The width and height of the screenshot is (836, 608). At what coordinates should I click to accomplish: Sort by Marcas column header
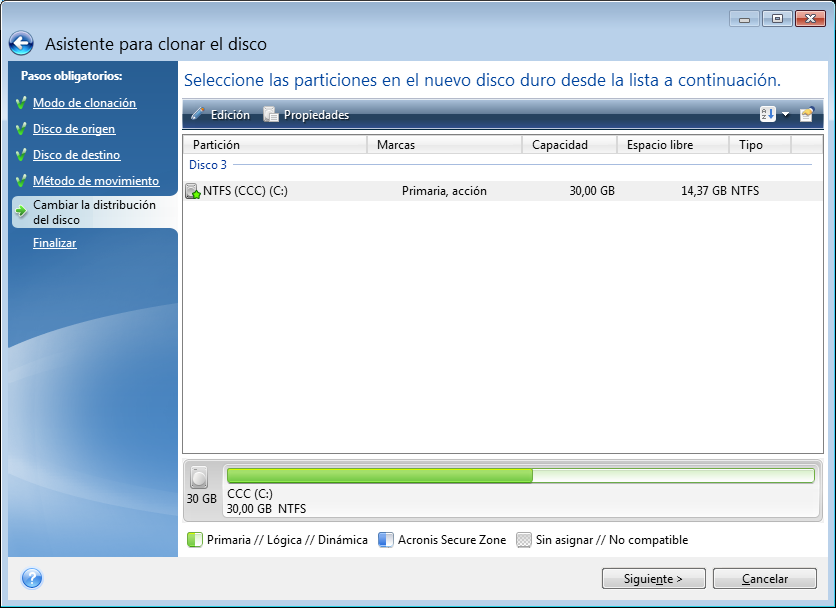click(x=445, y=145)
